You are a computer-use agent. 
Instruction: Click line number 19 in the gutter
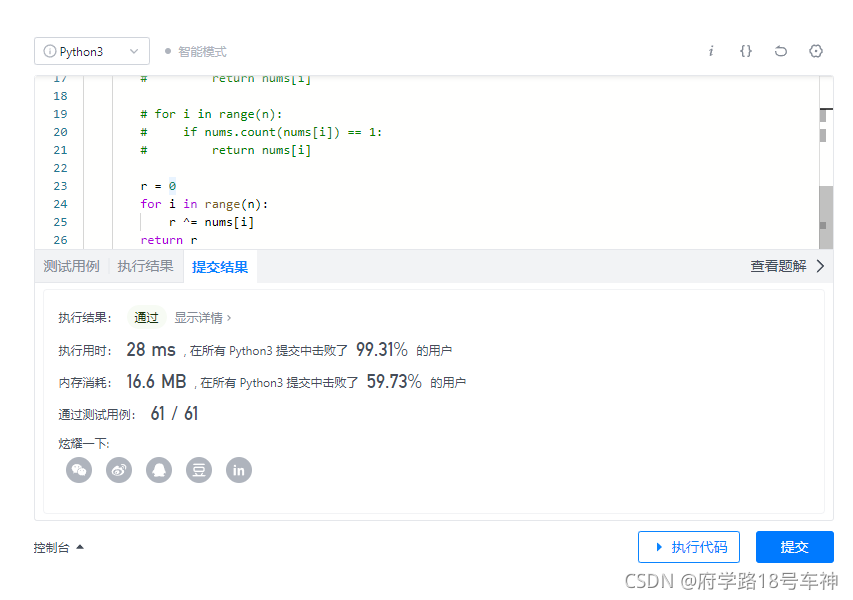coord(60,114)
